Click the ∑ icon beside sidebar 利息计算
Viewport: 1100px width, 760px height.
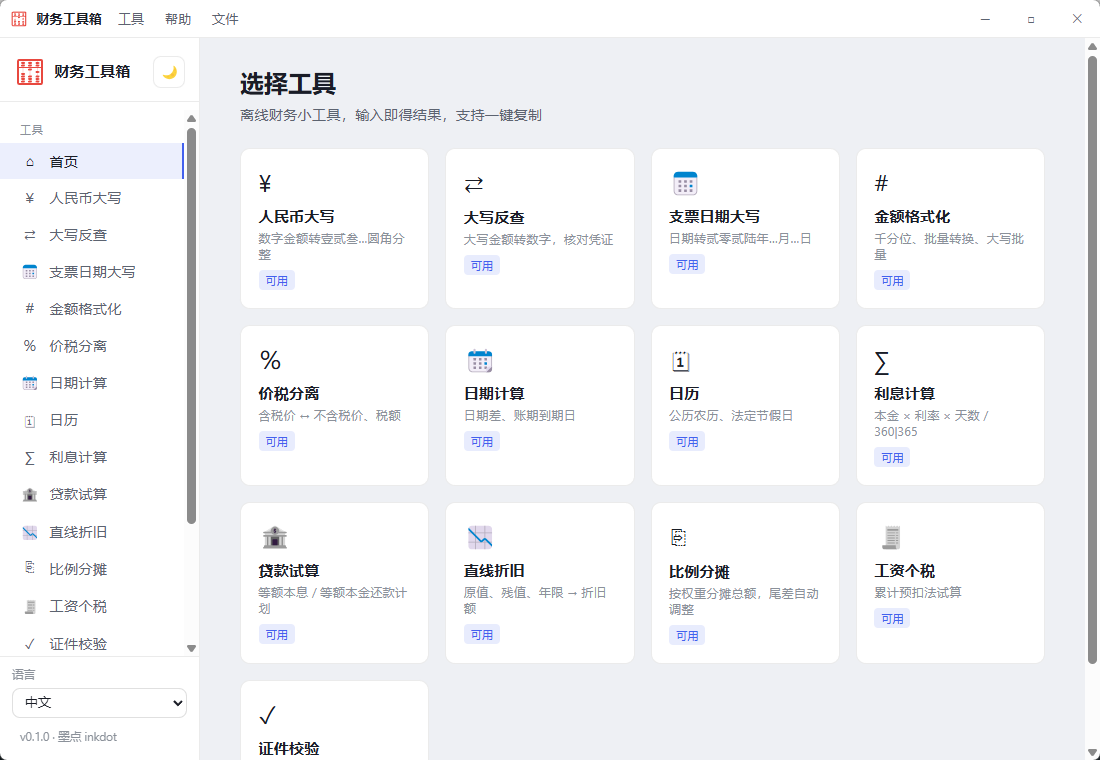pos(29,458)
